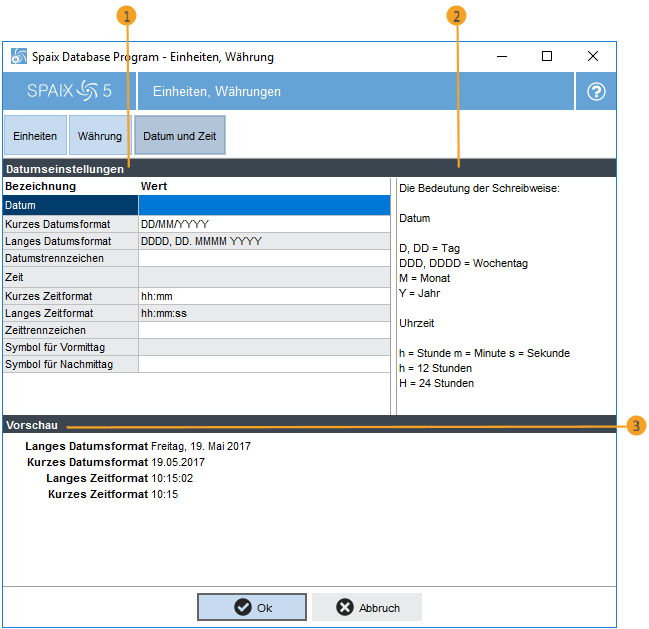649x629 pixels.
Task: Click the X icon on Abbruch button
Action: click(x=344, y=607)
